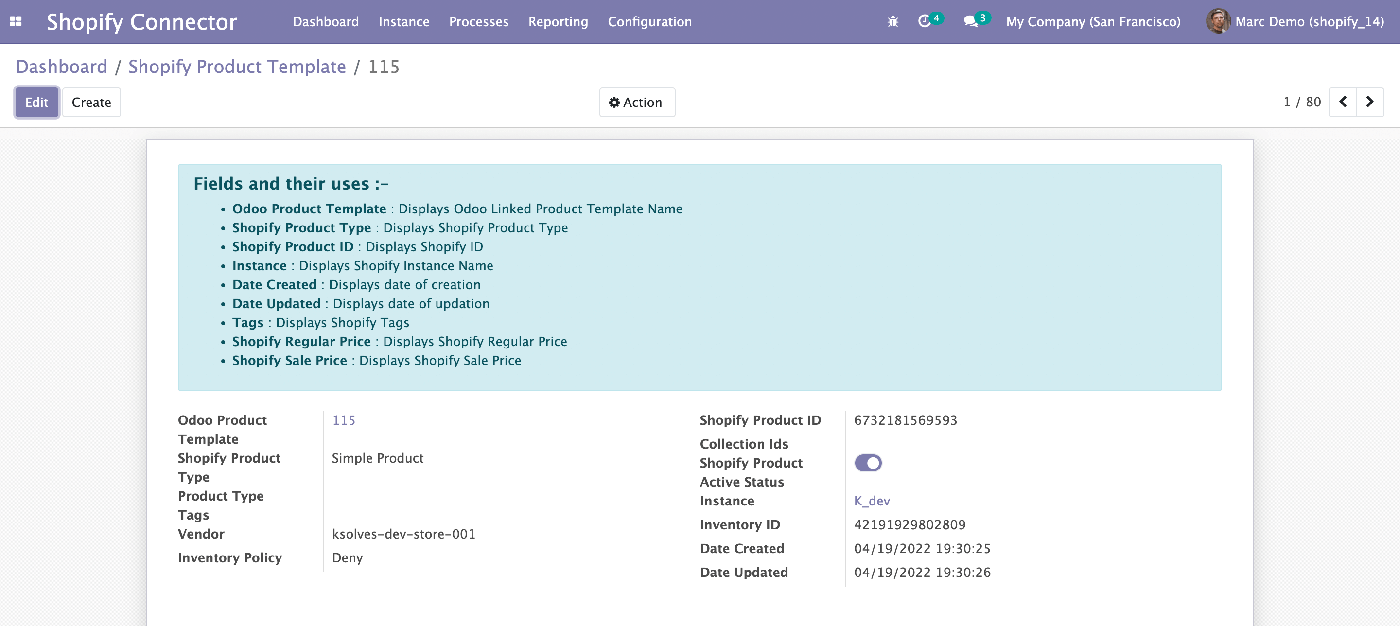Click 'Shopify Regular Price' help line

[x=400, y=341]
